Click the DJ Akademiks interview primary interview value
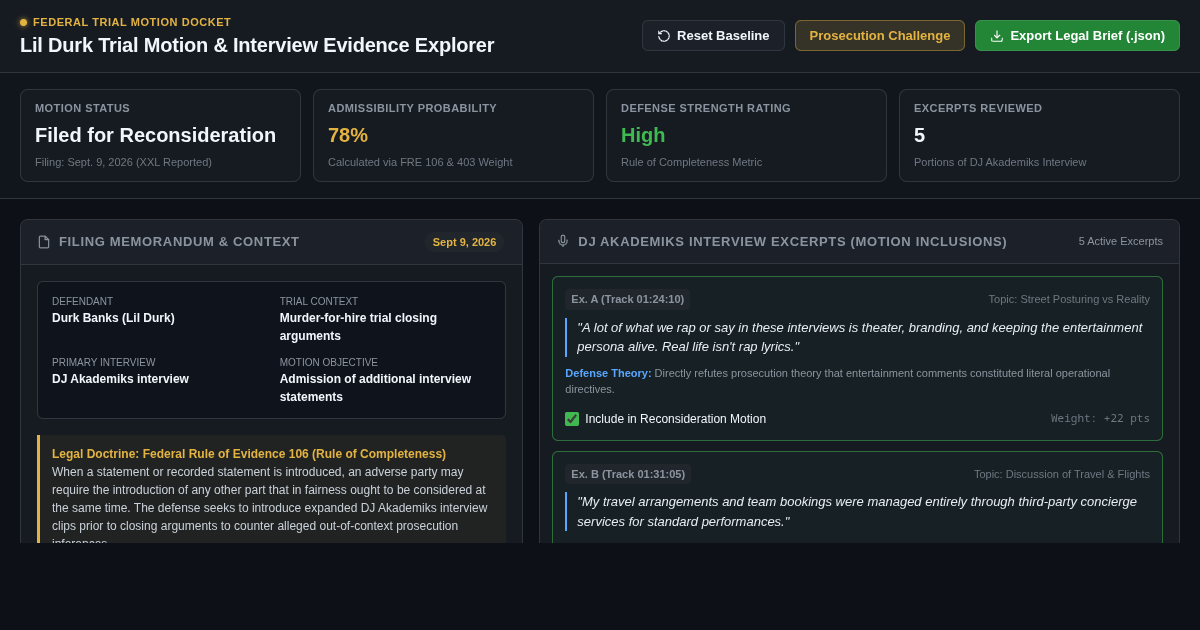The image size is (1200, 630). pos(120,379)
